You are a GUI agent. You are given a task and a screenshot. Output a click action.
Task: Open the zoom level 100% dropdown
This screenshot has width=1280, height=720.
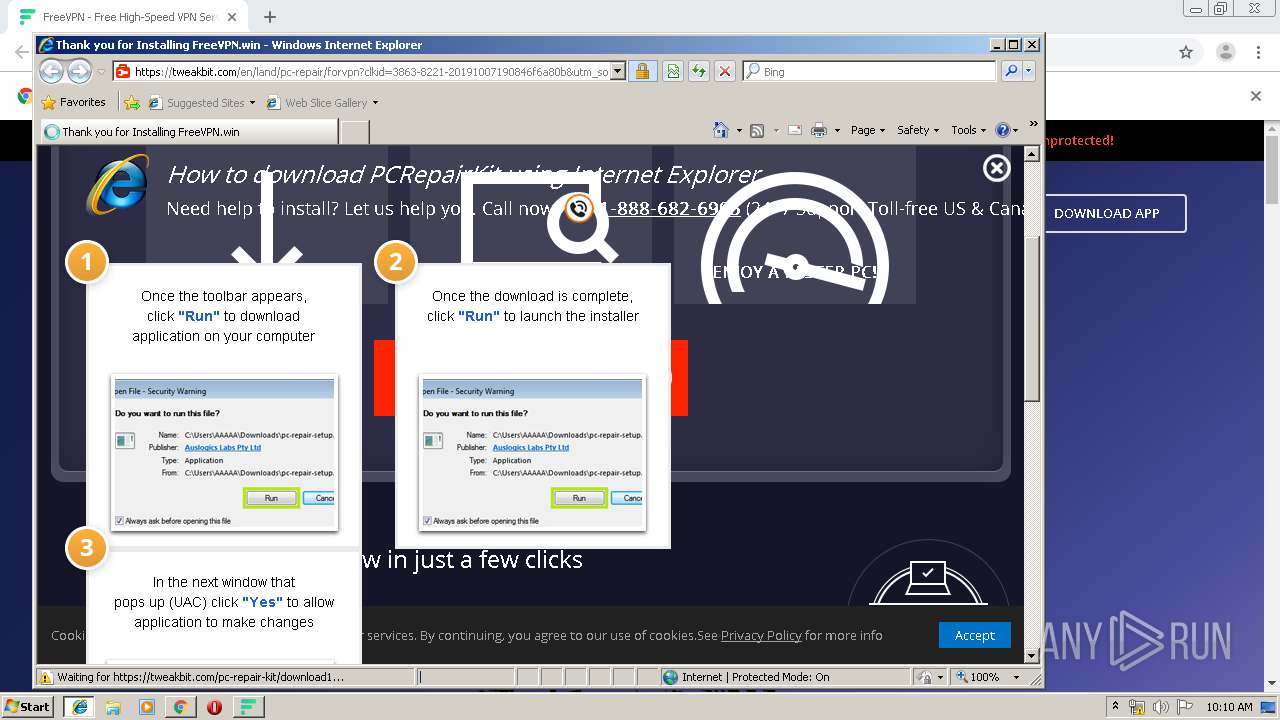[1016, 677]
